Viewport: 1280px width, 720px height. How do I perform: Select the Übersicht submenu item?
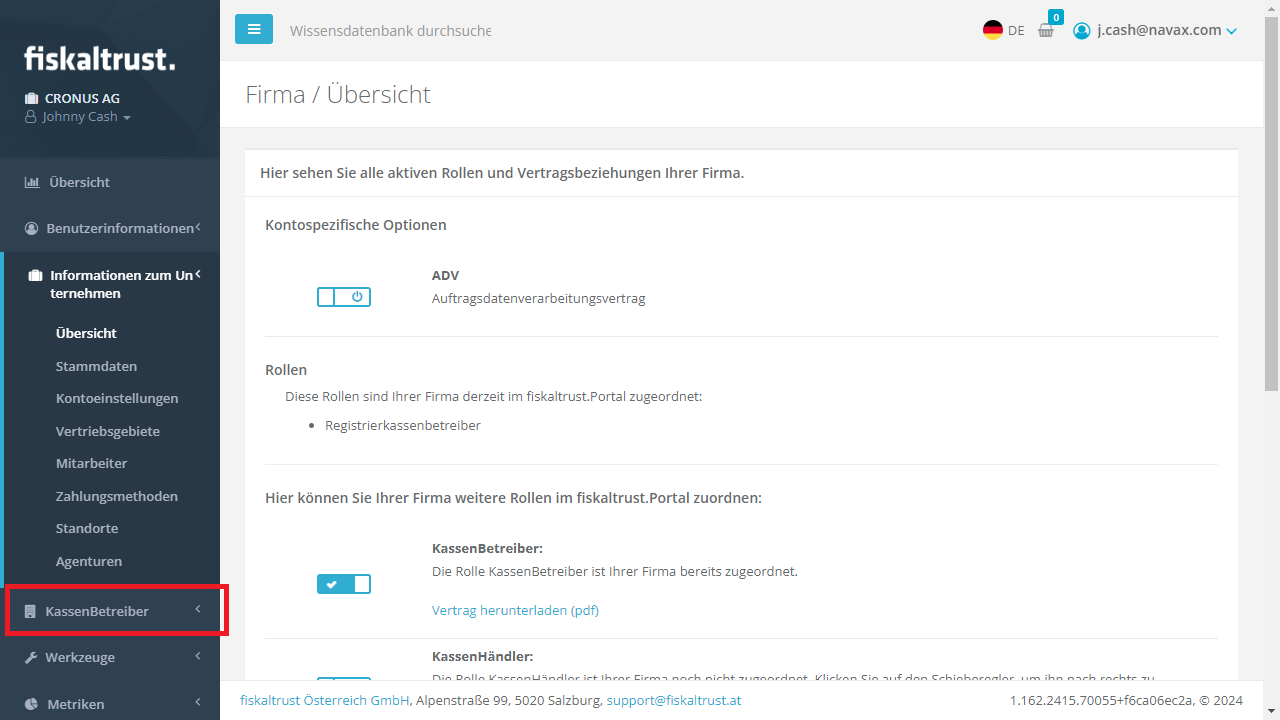click(86, 334)
